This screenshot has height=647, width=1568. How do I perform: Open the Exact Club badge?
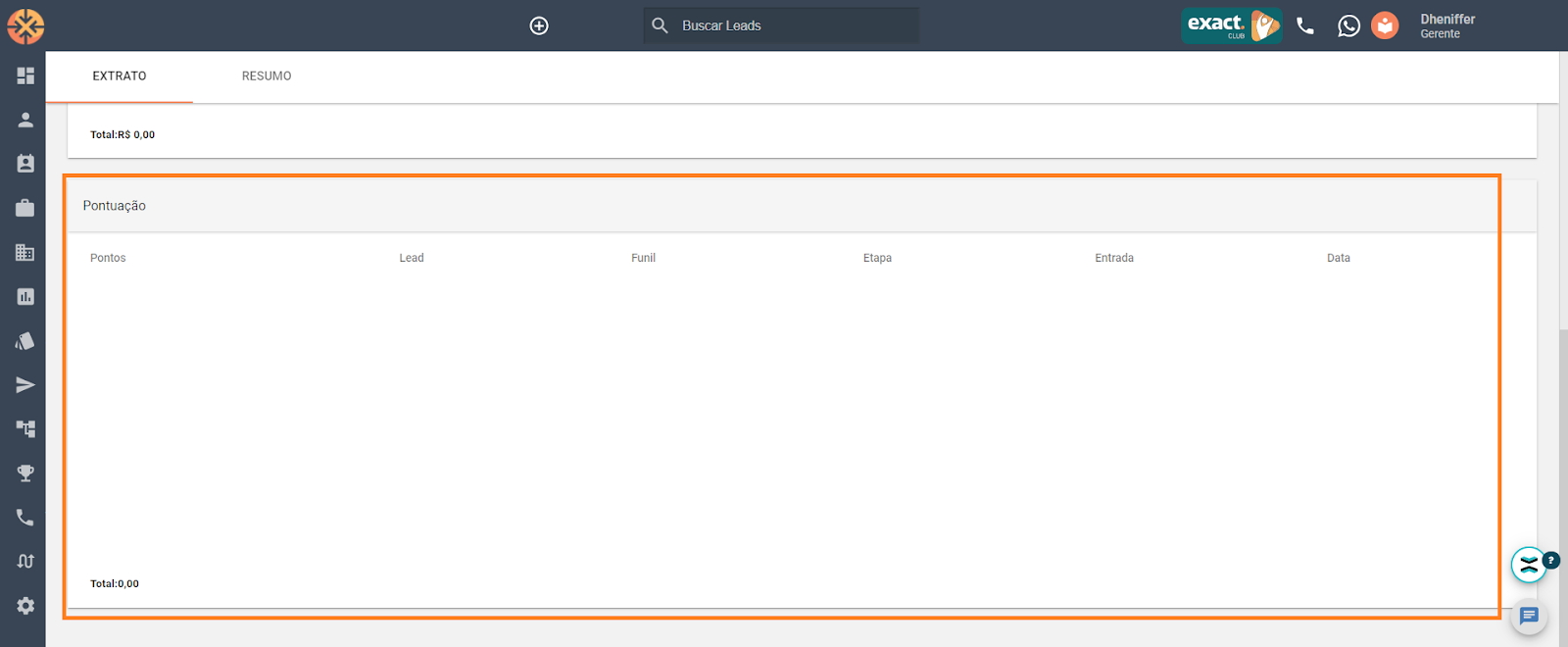1232,25
